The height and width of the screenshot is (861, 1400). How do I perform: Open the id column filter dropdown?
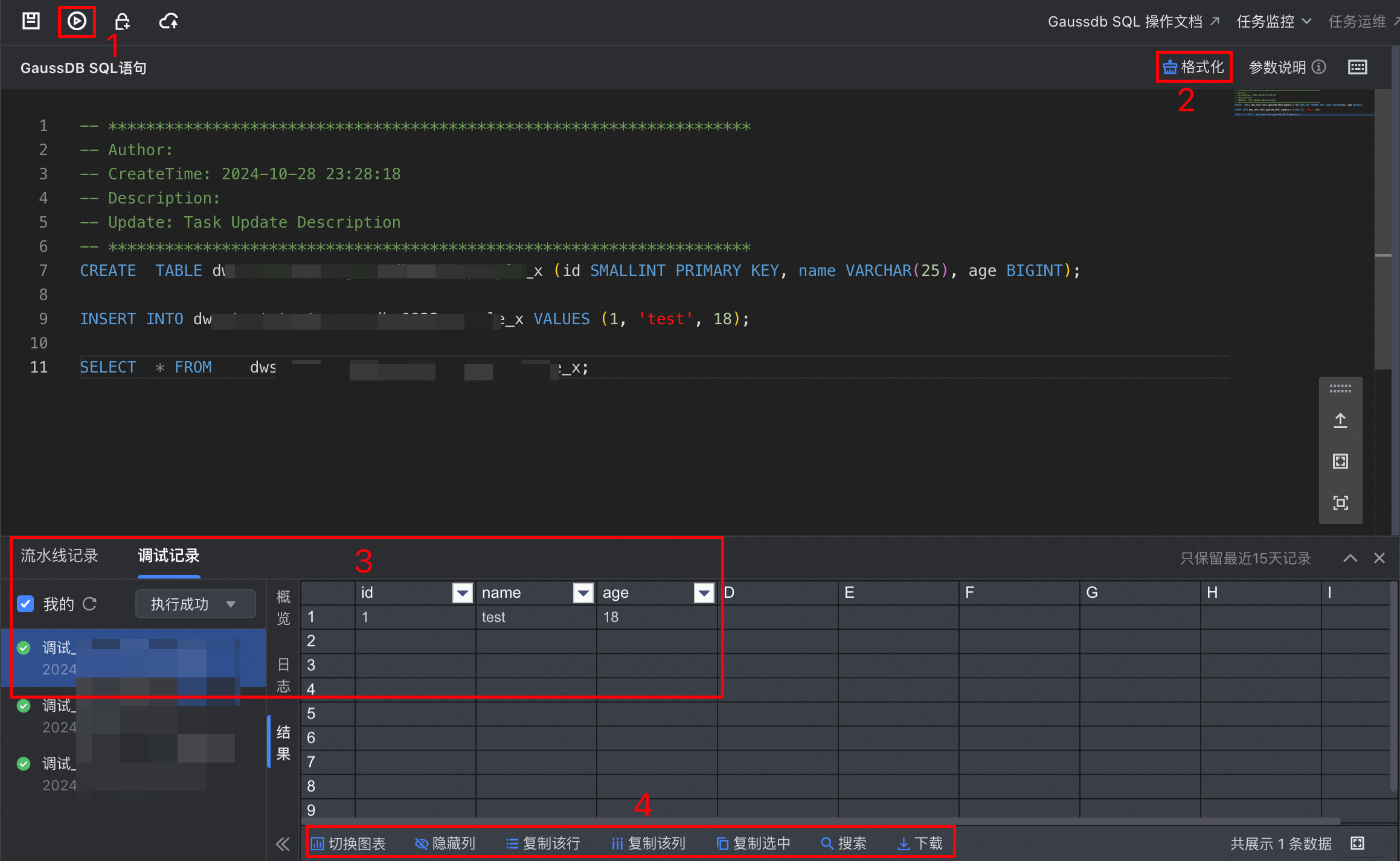[x=462, y=593]
